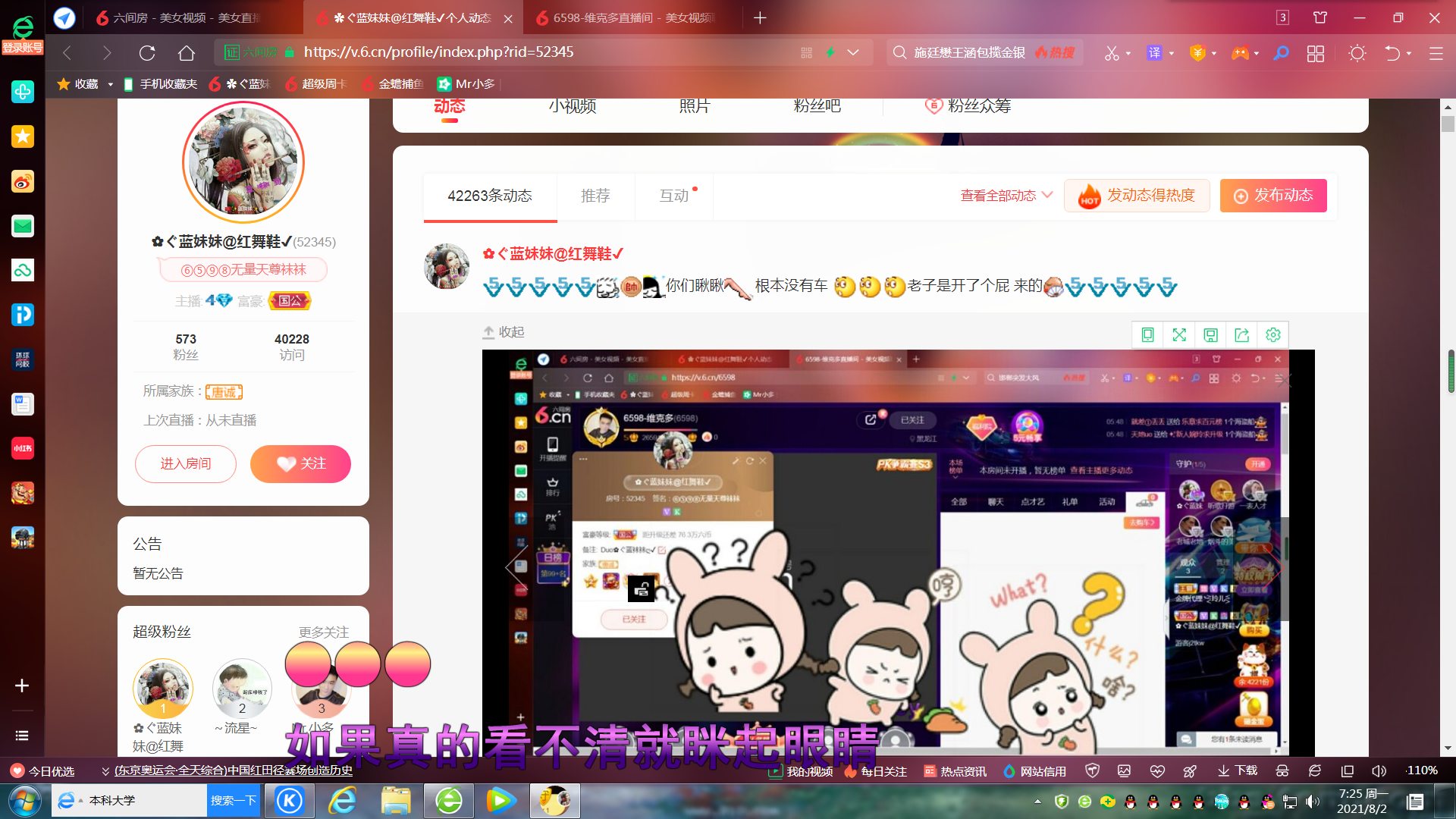1456x819 pixels.
Task: Open the hamburger main menu
Action: [x=1436, y=53]
